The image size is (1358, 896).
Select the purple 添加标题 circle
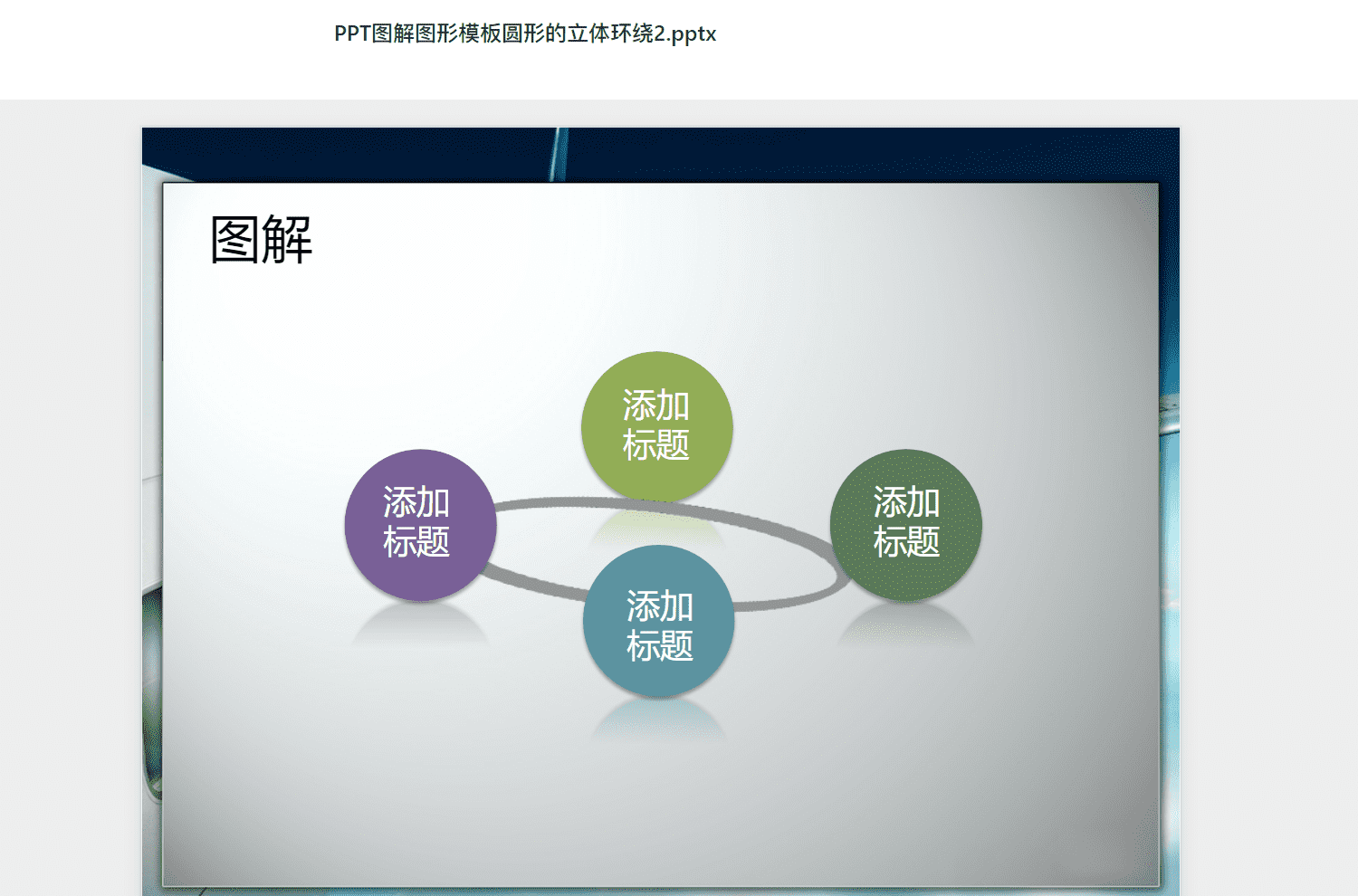pos(420,525)
